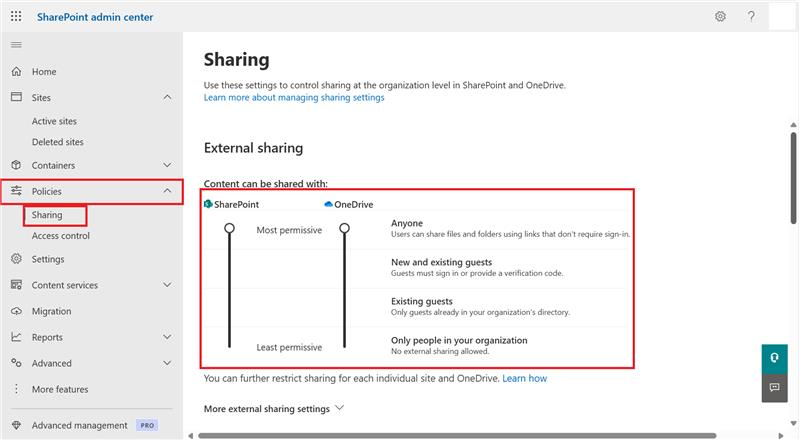Click the Migration cloud icon
Screen dimensions: 800x440
click(x=16, y=311)
